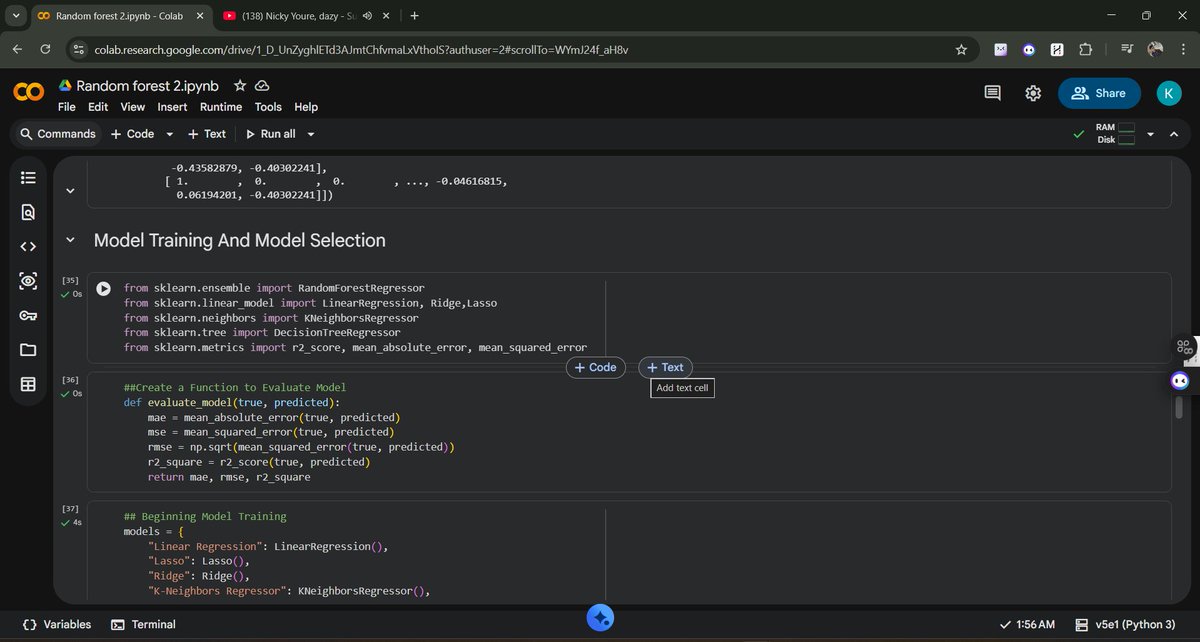This screenshot has height=642, width=1200.
Task: Open the Edit menu
Action: click(x=98, y=107)
